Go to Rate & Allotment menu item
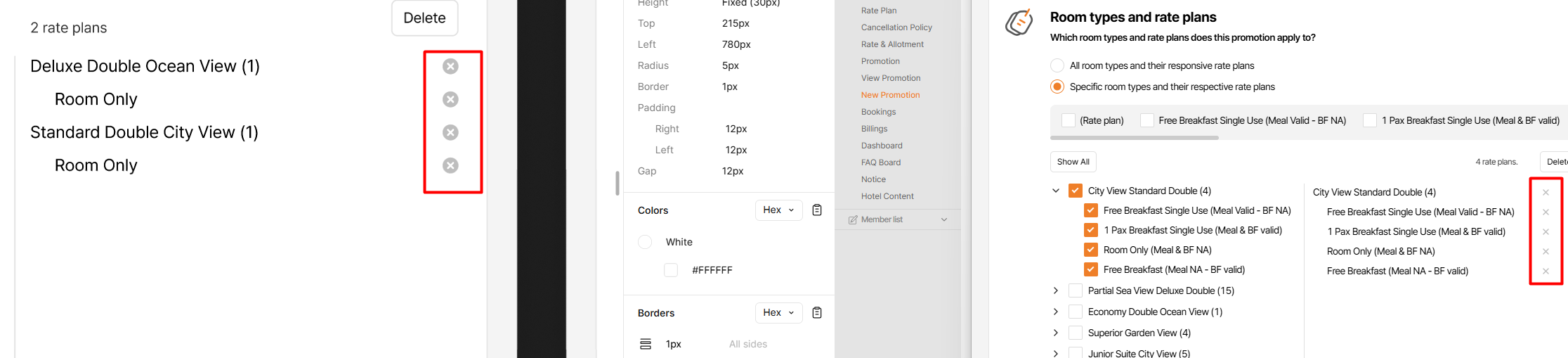The image size is (1568, 358). (892, 44)
